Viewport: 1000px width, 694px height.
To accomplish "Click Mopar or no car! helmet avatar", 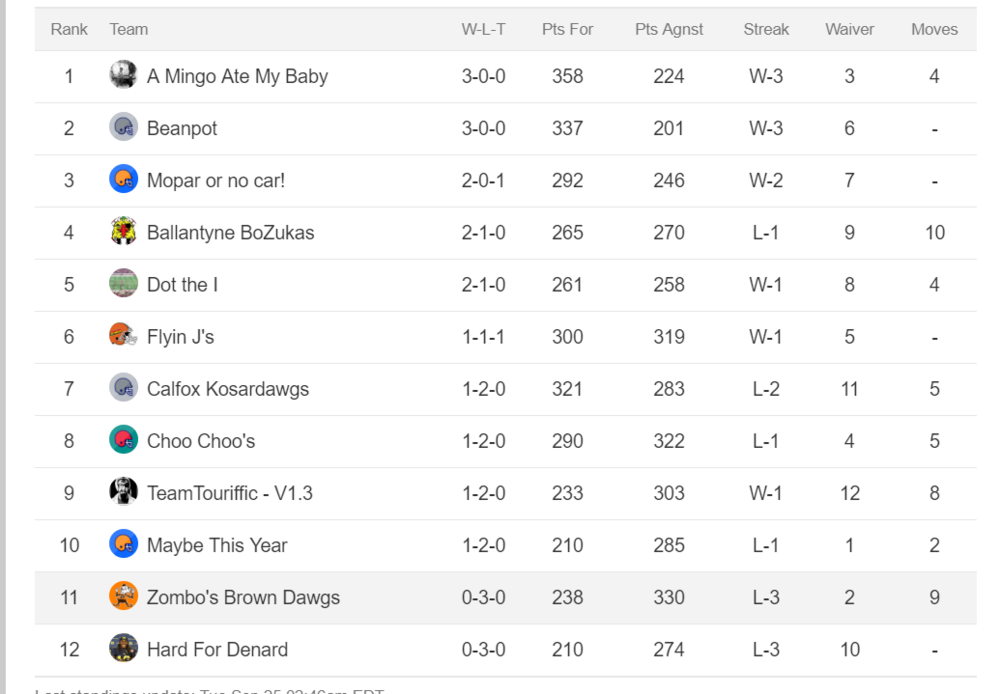I will tap(123, 180).
